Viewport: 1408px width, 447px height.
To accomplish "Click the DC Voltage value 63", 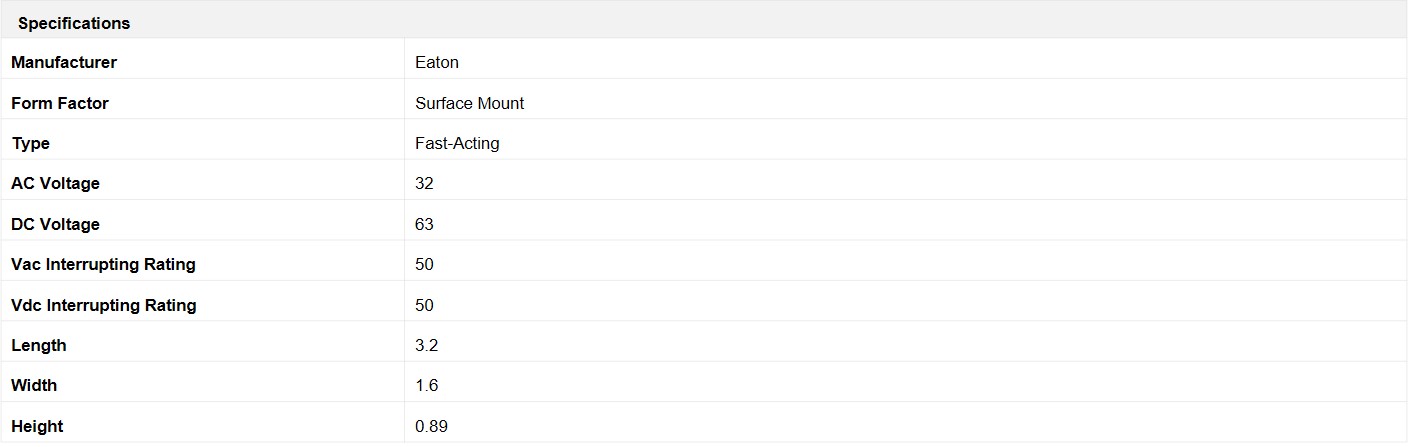I will click(425, 224).
